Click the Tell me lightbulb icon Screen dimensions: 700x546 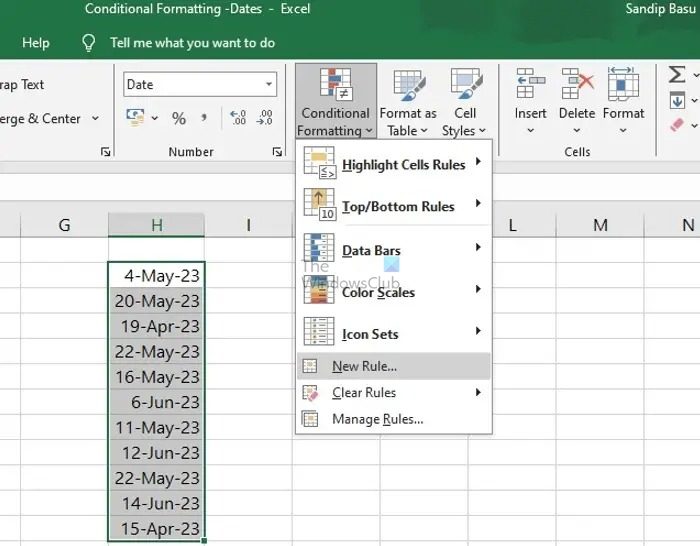(88, 43)
